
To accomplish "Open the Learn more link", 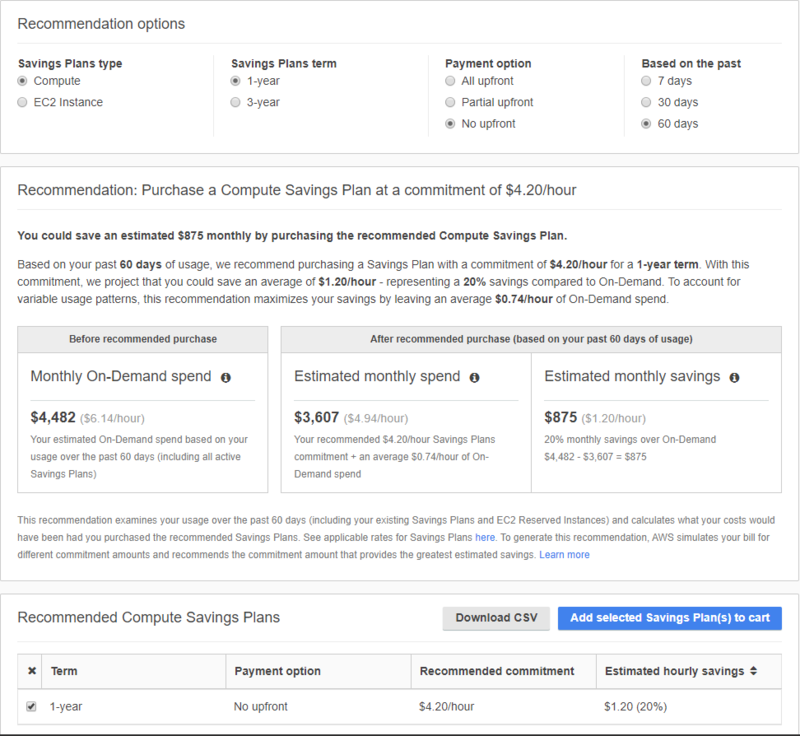I will [564, 554].
